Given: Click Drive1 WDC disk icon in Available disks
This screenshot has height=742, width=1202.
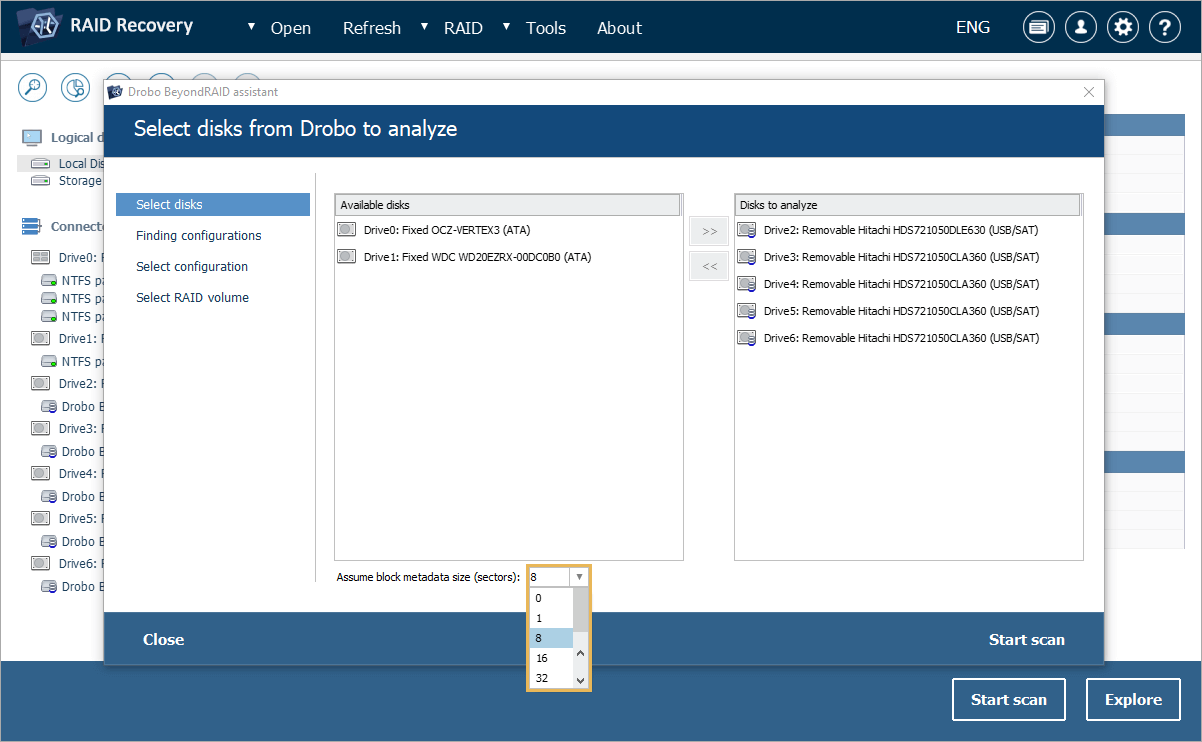Looking at the screenshot, I should pyautogui.click(x=347, y=257).
